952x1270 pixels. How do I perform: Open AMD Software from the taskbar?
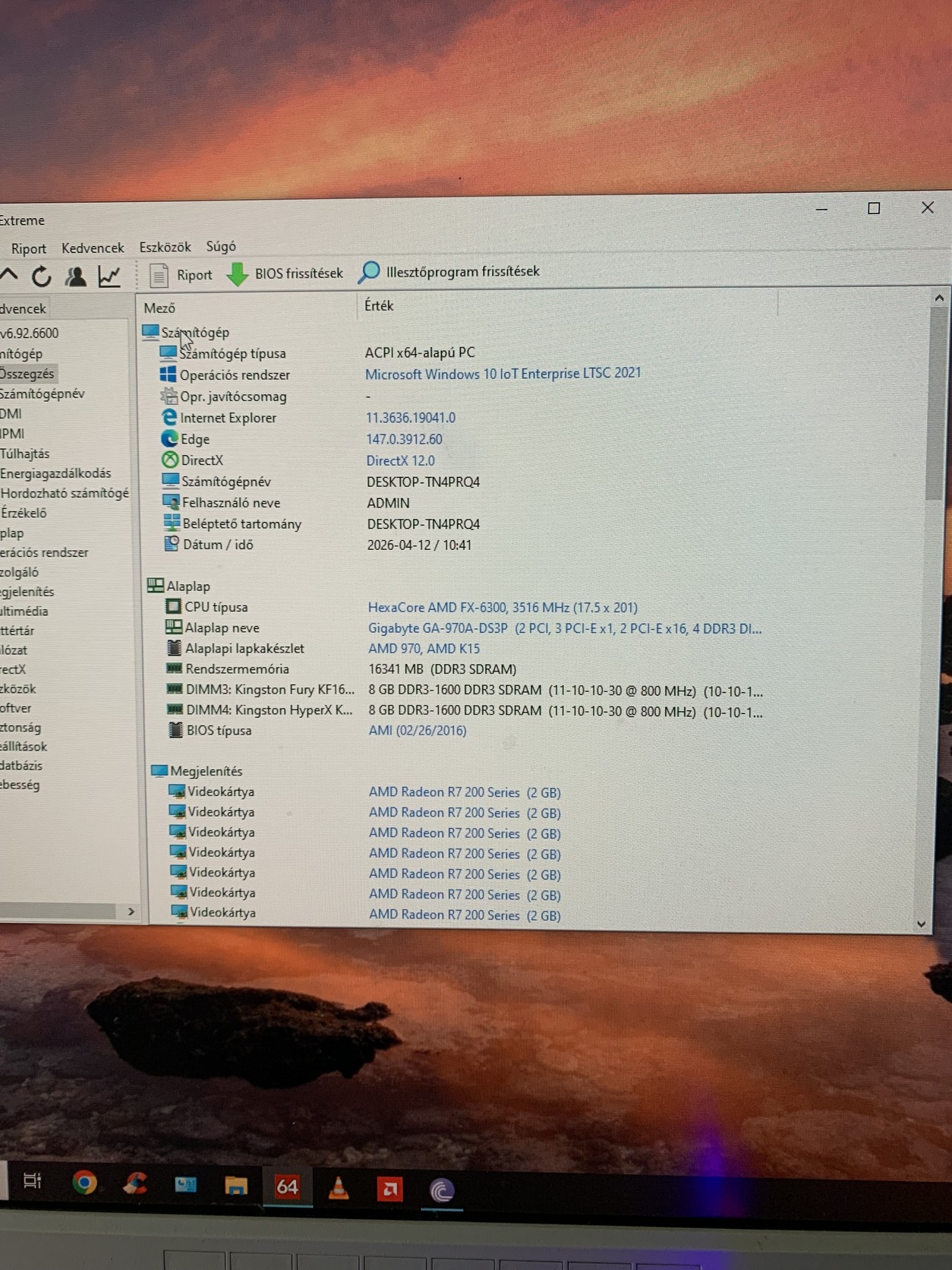[390, 1189]
